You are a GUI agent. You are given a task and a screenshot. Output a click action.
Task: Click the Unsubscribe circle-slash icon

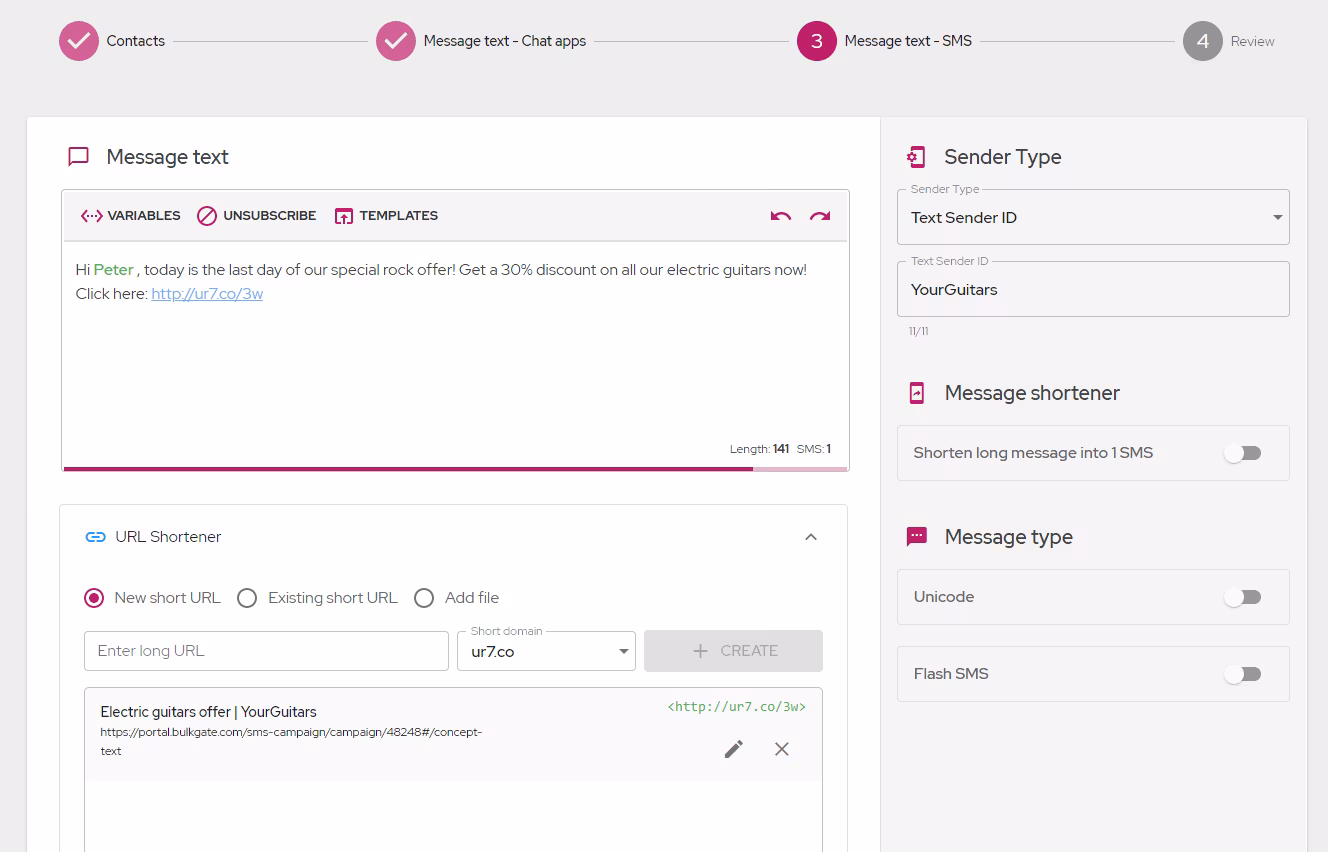[207, 216]
